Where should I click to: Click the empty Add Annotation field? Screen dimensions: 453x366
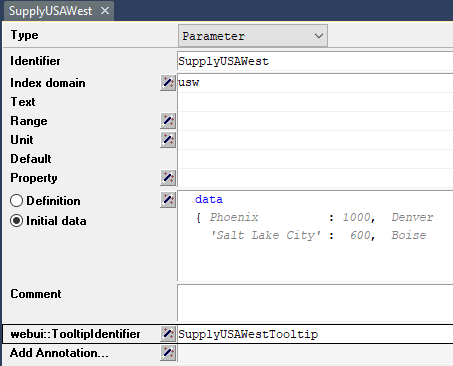click(x=315, y=353)
